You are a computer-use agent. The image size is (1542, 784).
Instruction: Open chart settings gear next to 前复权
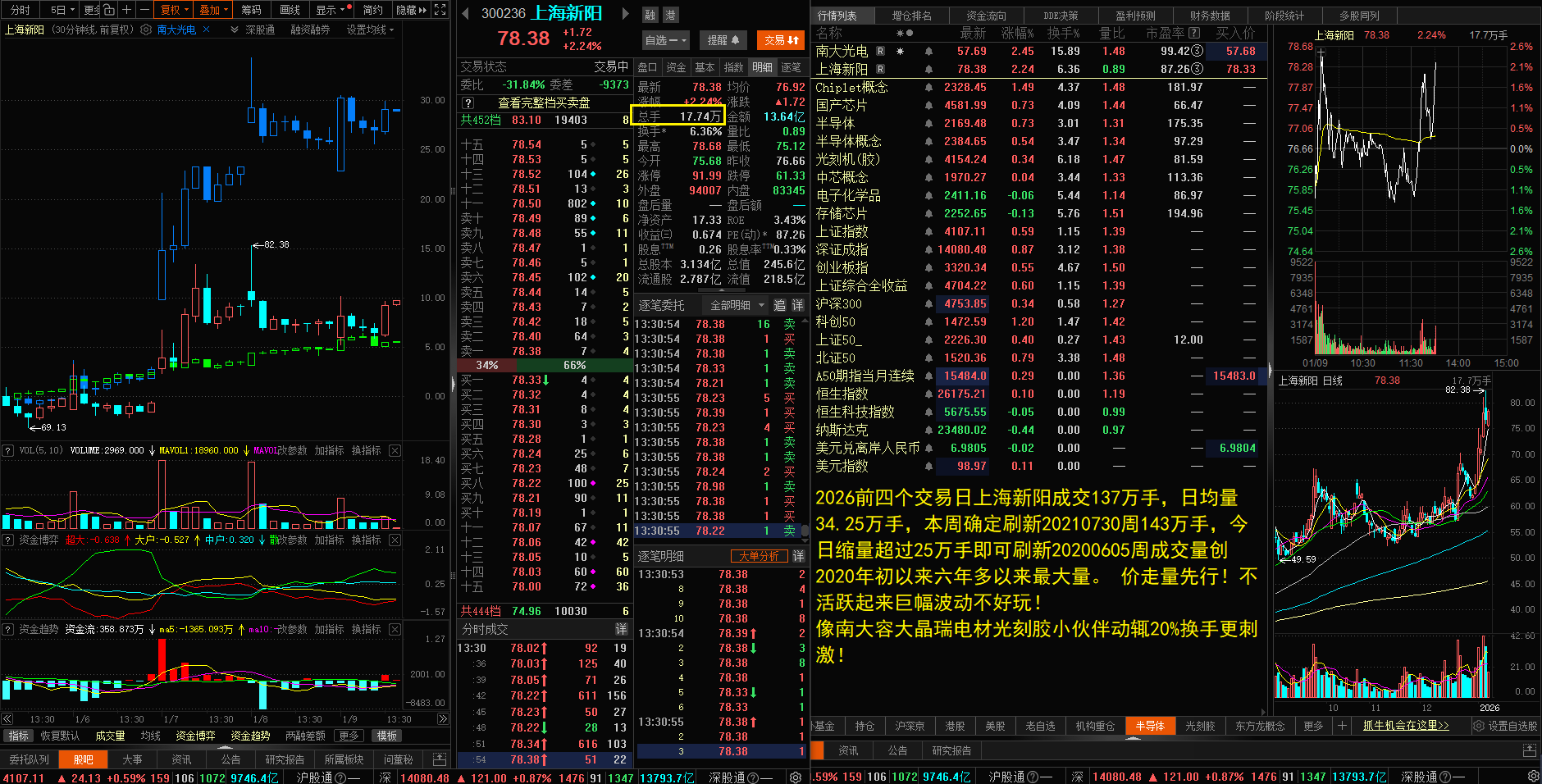point(146,30)
